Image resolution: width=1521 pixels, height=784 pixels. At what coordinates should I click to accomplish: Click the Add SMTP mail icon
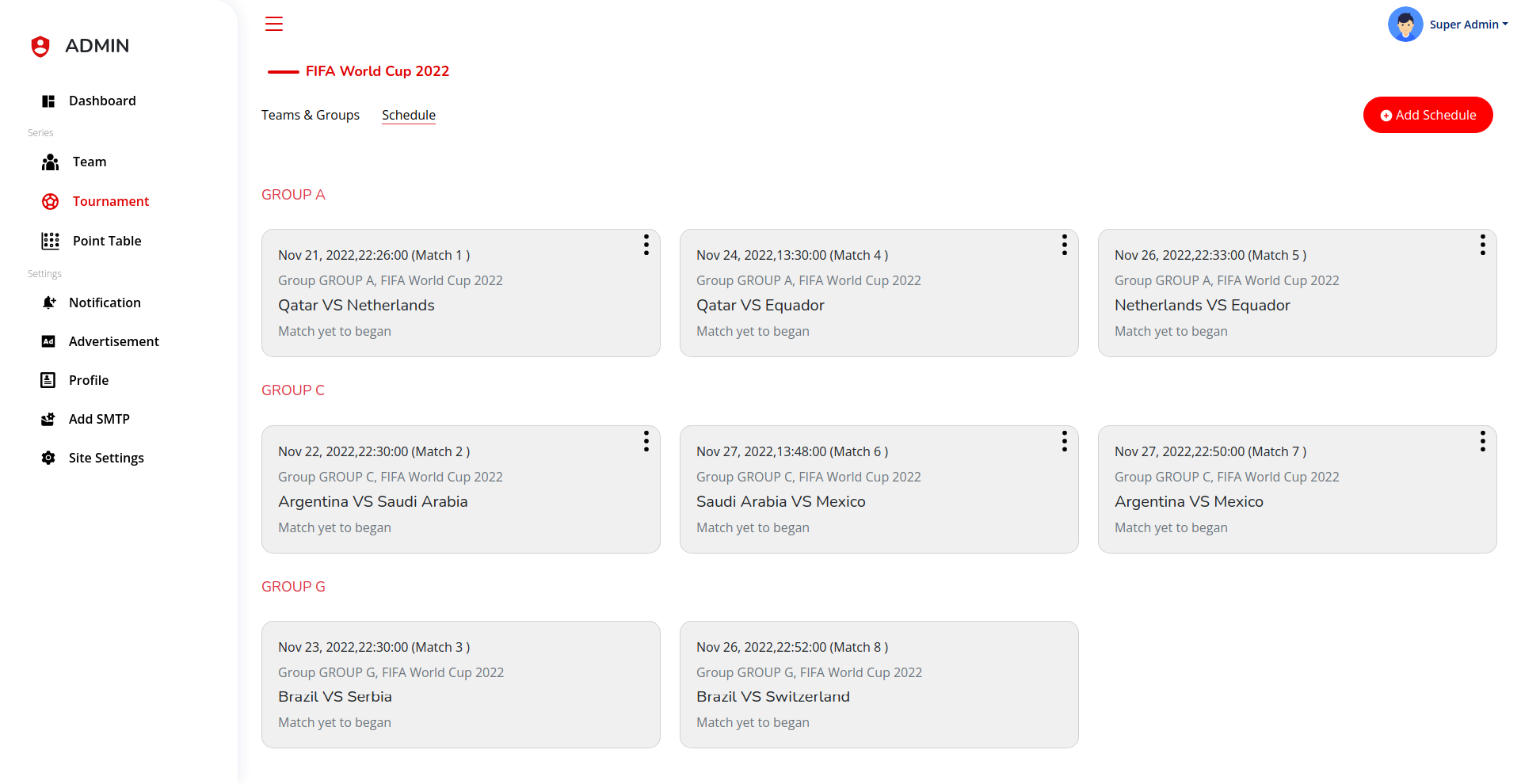pos(48,419)
